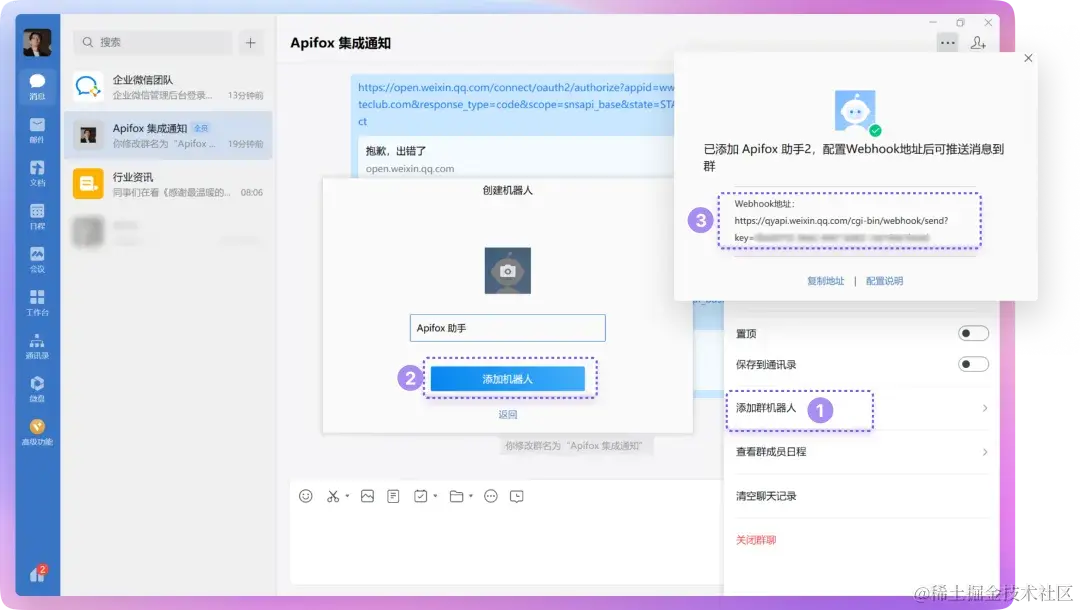This screenshot has height=610, width=1080.
Task: Open the open.weixin.qq.com authorize link in chat
Action: click(516, 104)
